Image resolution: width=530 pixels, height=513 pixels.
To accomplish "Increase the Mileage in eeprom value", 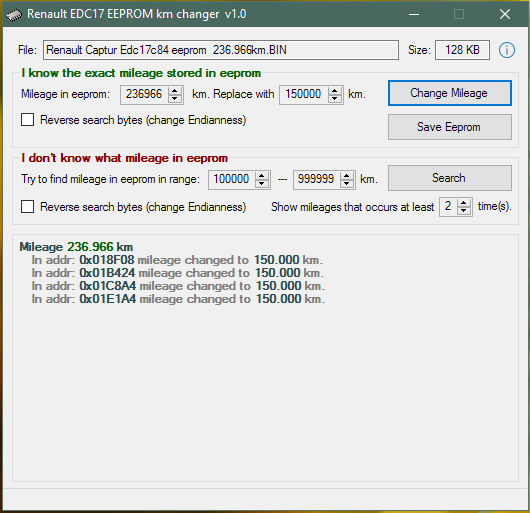I will pos(174,91).
